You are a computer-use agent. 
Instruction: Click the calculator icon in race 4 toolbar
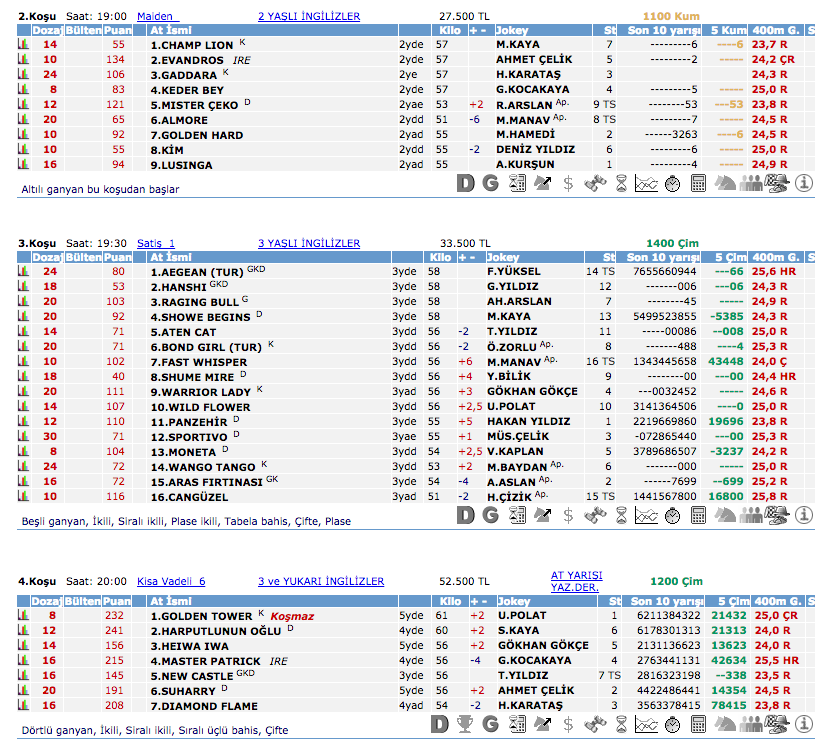click(x=699, y=724)
